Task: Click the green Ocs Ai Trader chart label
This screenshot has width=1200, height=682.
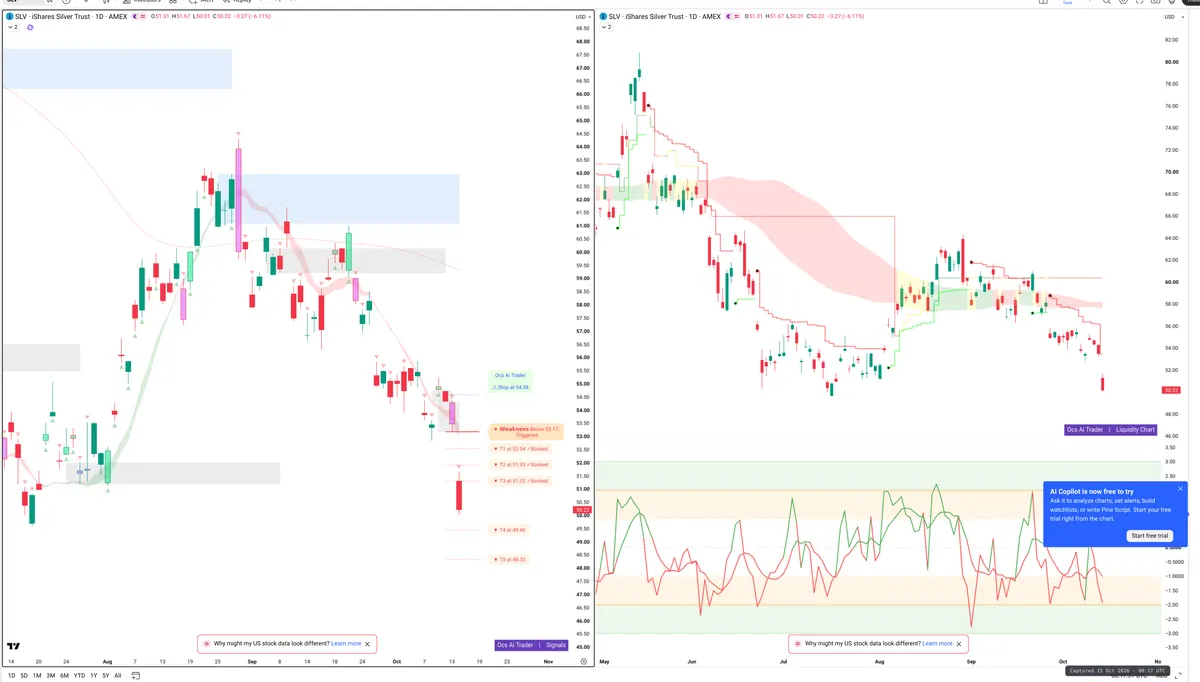Action: coord(510,375)
